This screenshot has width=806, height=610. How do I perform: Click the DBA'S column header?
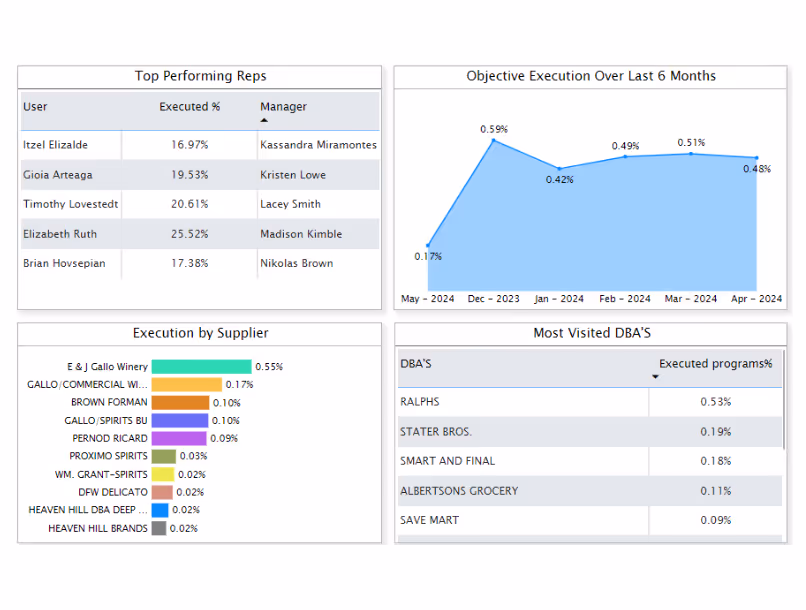(416, 363)
